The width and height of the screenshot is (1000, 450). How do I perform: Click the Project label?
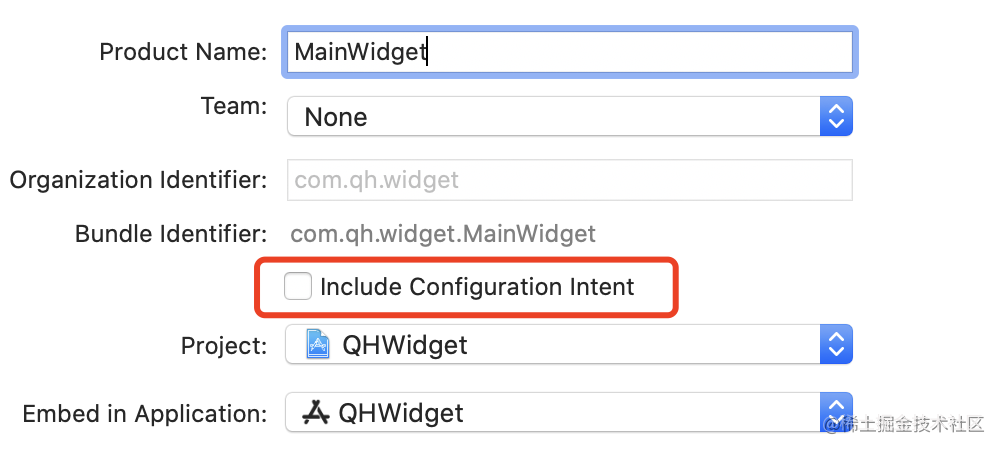224,345
